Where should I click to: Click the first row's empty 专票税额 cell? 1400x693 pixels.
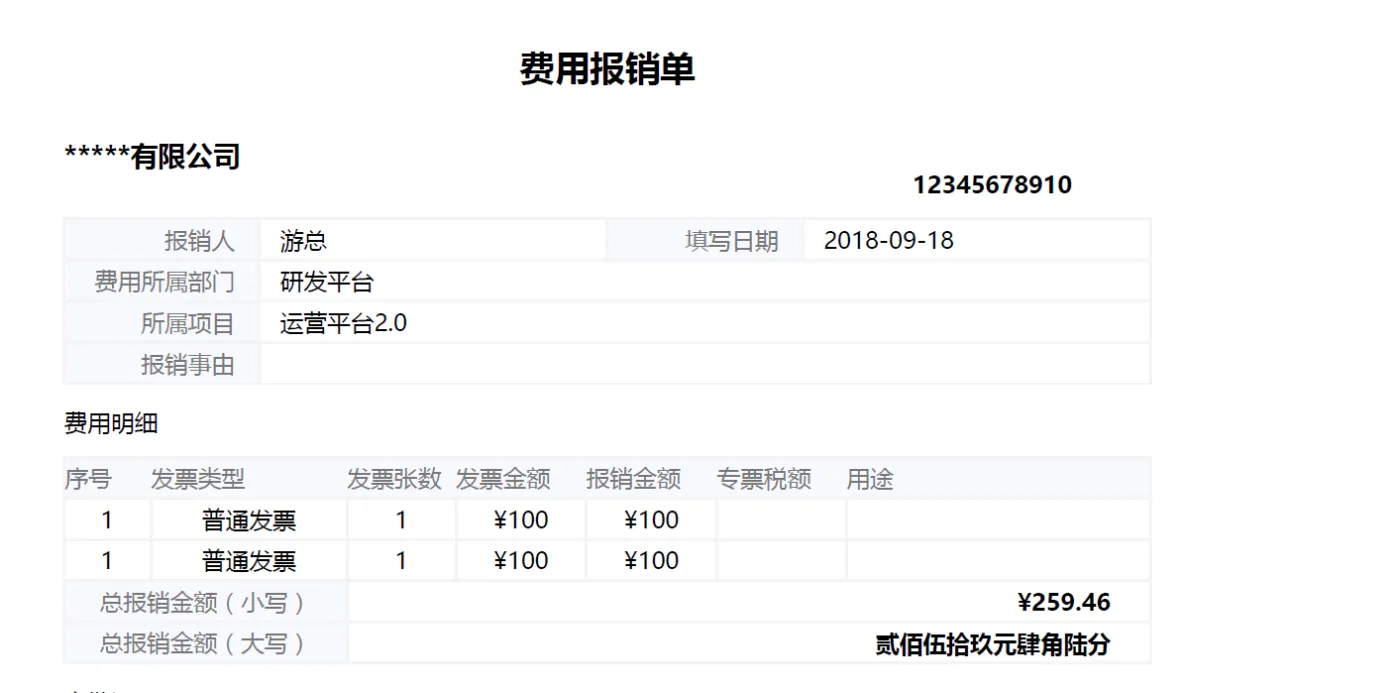(781, 521)
